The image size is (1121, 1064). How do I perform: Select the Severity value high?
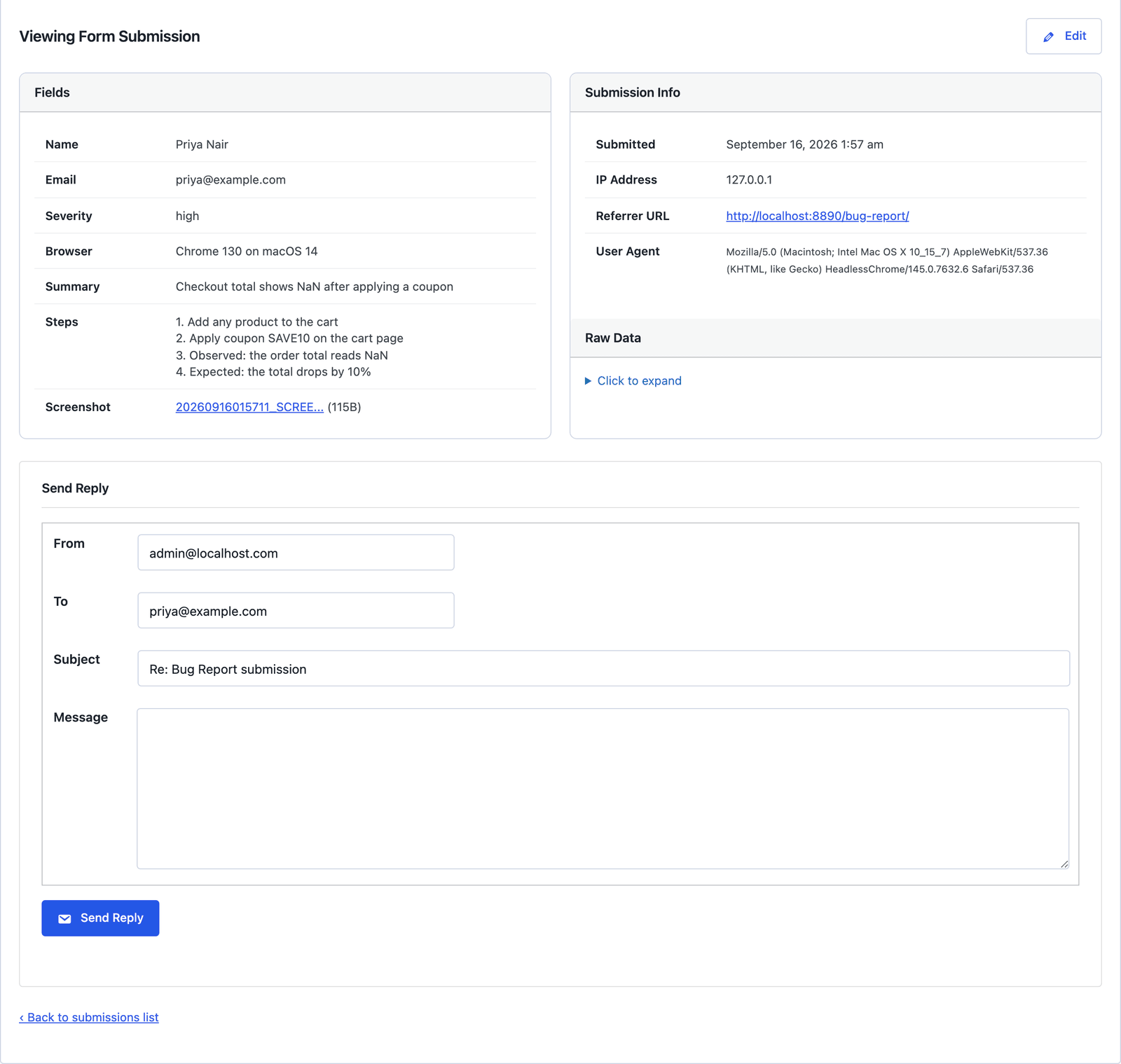[x=187, y=216]
